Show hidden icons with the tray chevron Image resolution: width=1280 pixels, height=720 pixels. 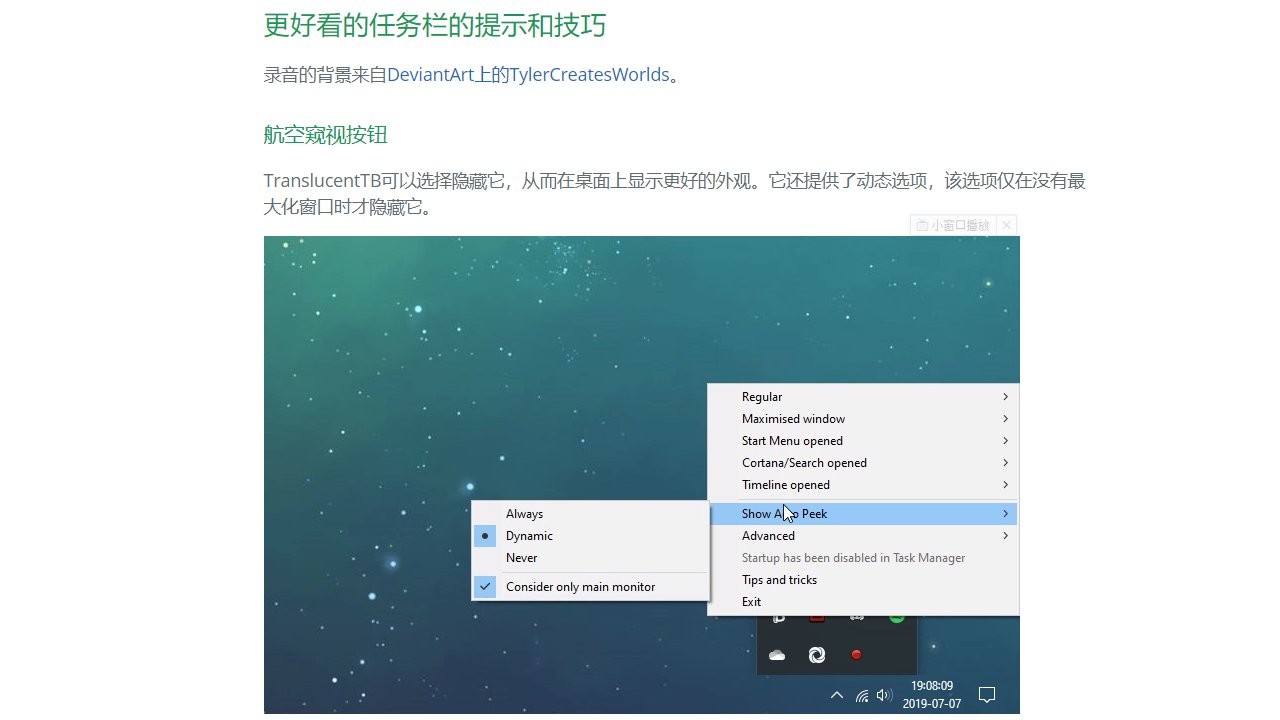click(837, 695)
